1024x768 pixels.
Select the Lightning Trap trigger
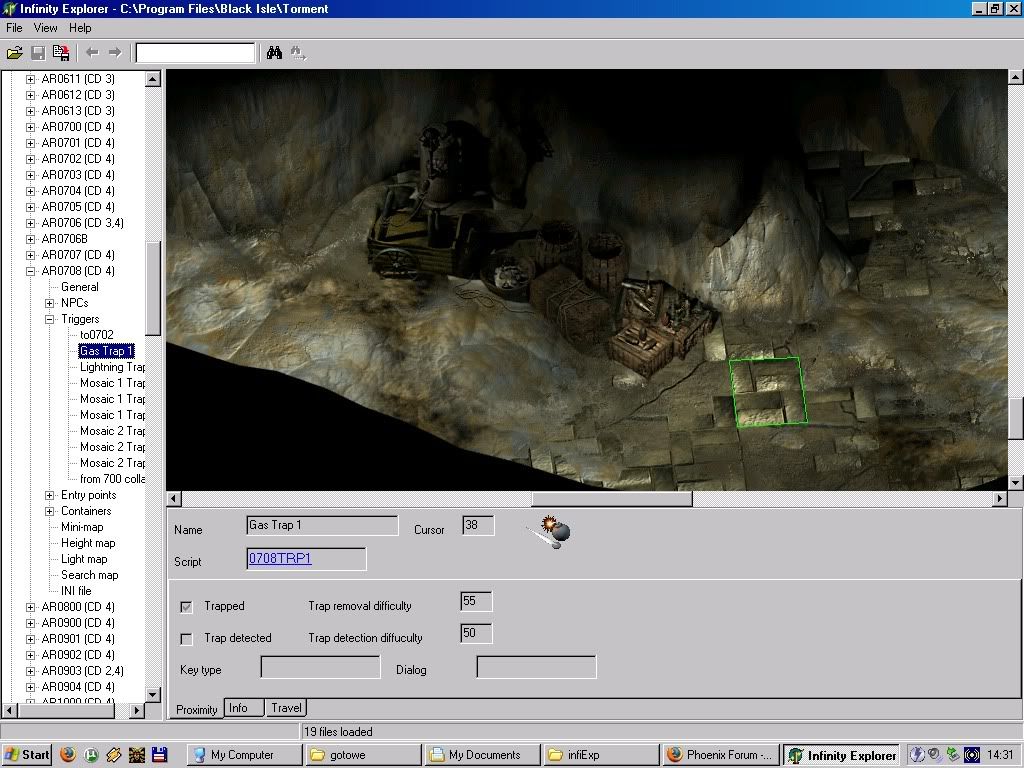[x=112, y=367]
